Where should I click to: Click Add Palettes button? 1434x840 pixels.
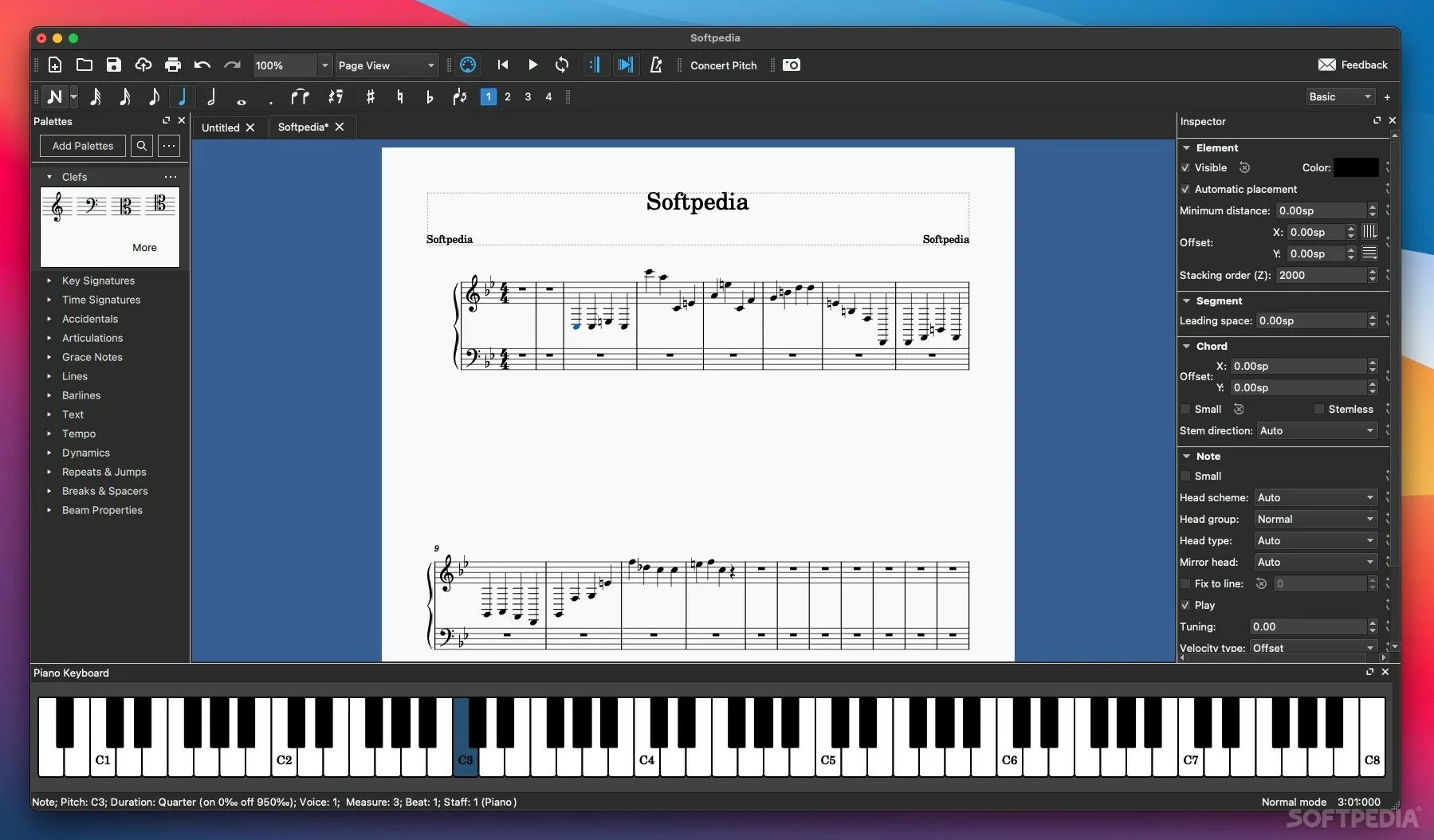[83, 146]
